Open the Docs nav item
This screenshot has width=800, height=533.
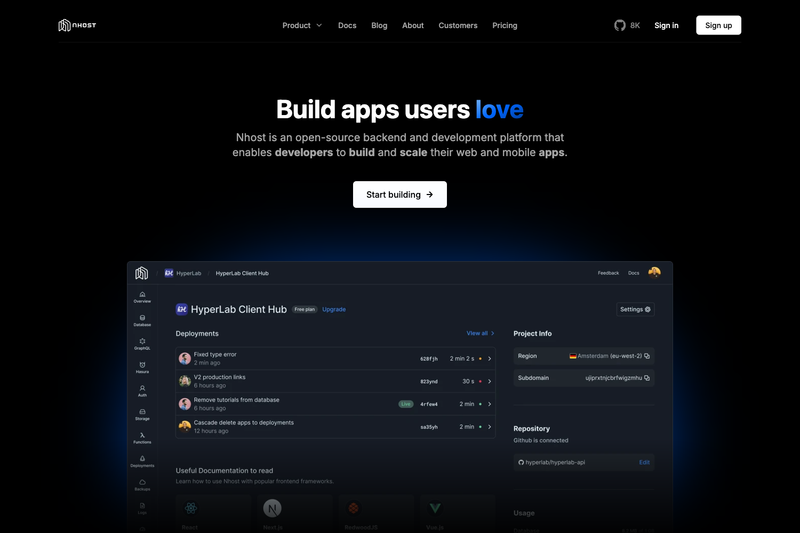pyautogui.click(x=347, y=26)
